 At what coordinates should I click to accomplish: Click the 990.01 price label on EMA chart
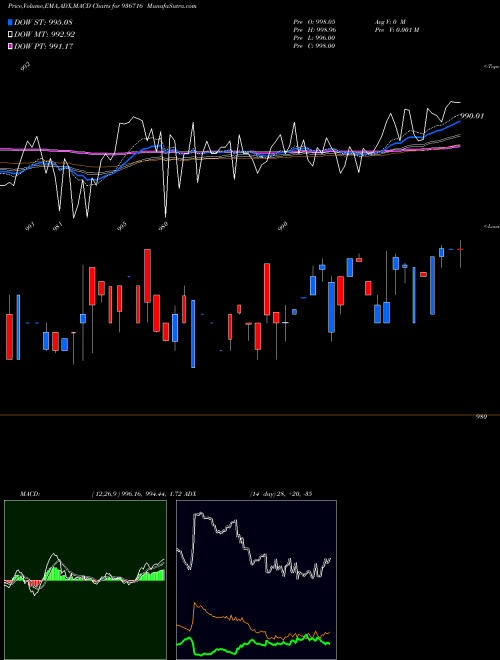coord(472,116)
